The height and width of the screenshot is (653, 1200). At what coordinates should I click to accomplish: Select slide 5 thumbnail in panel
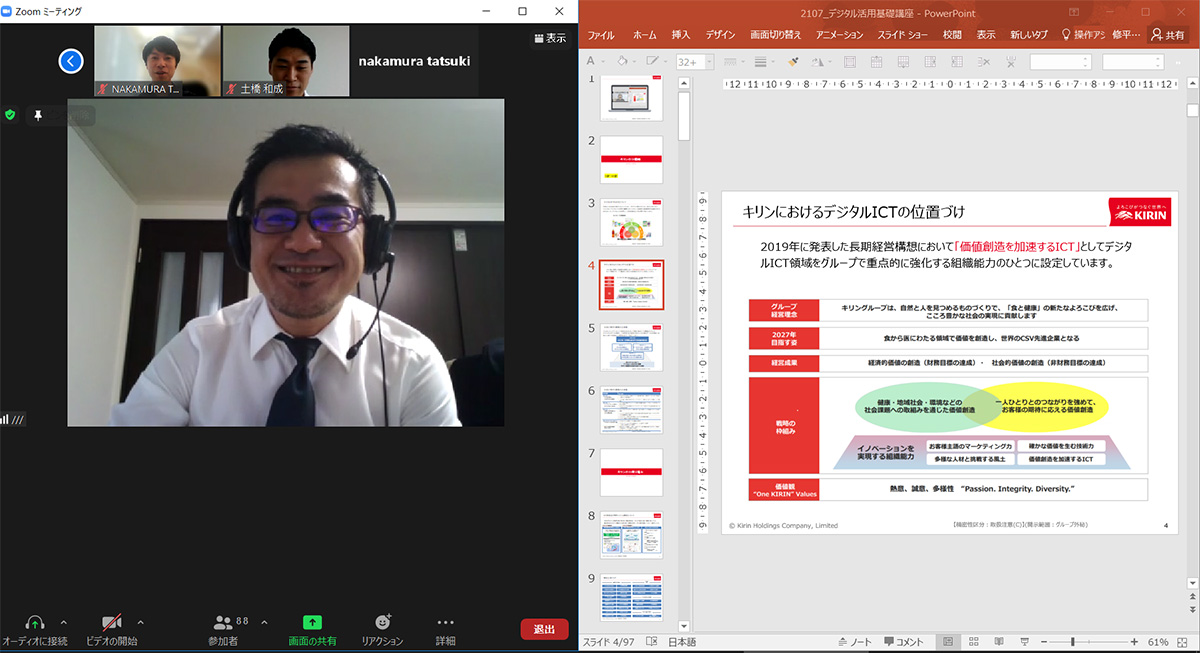coord(631,347)
